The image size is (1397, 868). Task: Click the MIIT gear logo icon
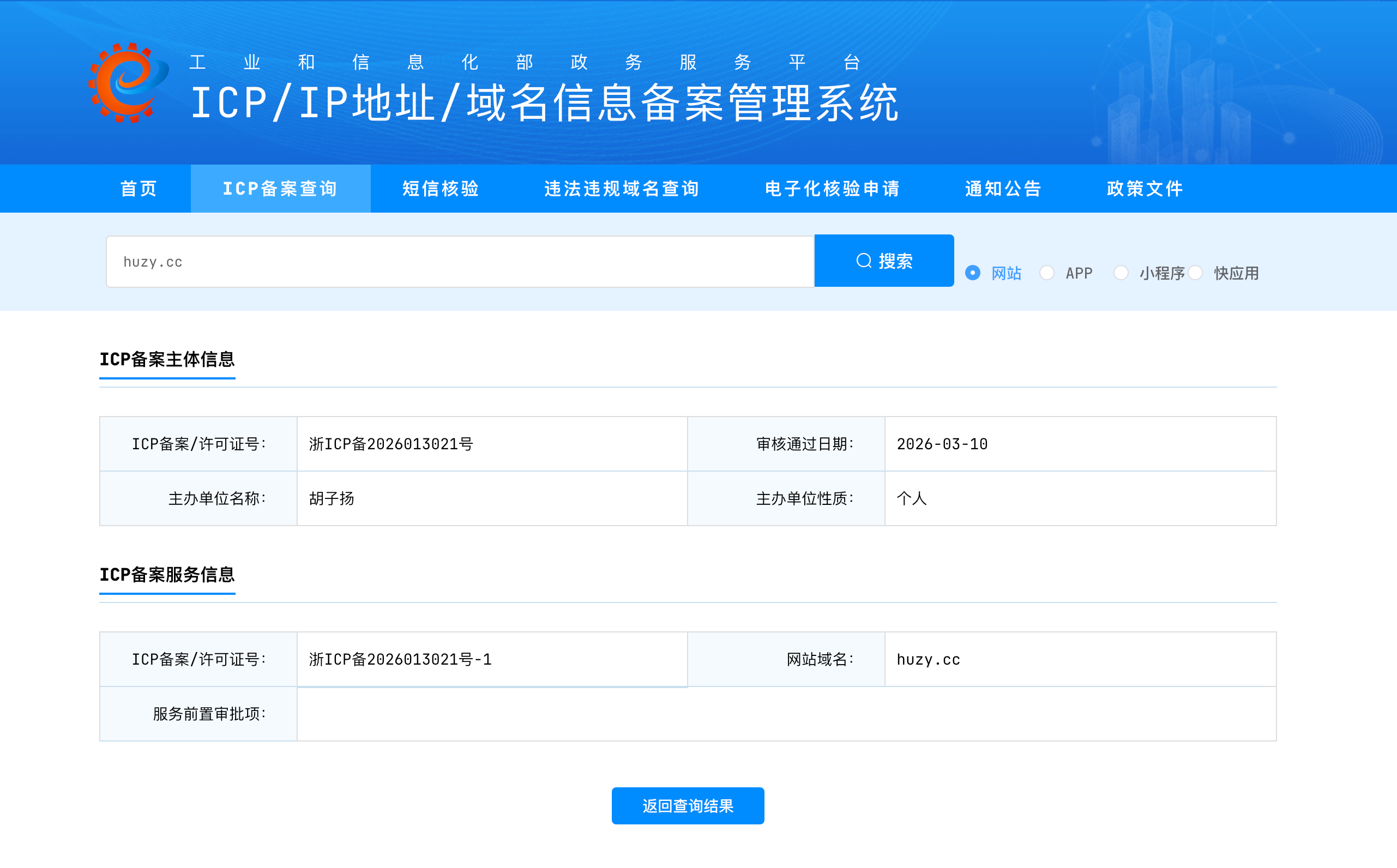pos(128,82)
